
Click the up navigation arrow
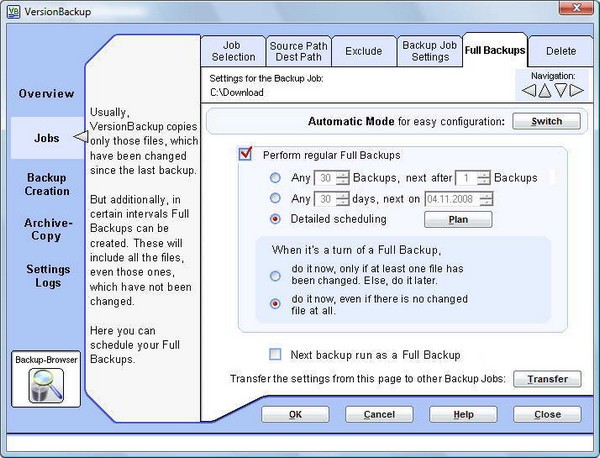coord(544,91)
